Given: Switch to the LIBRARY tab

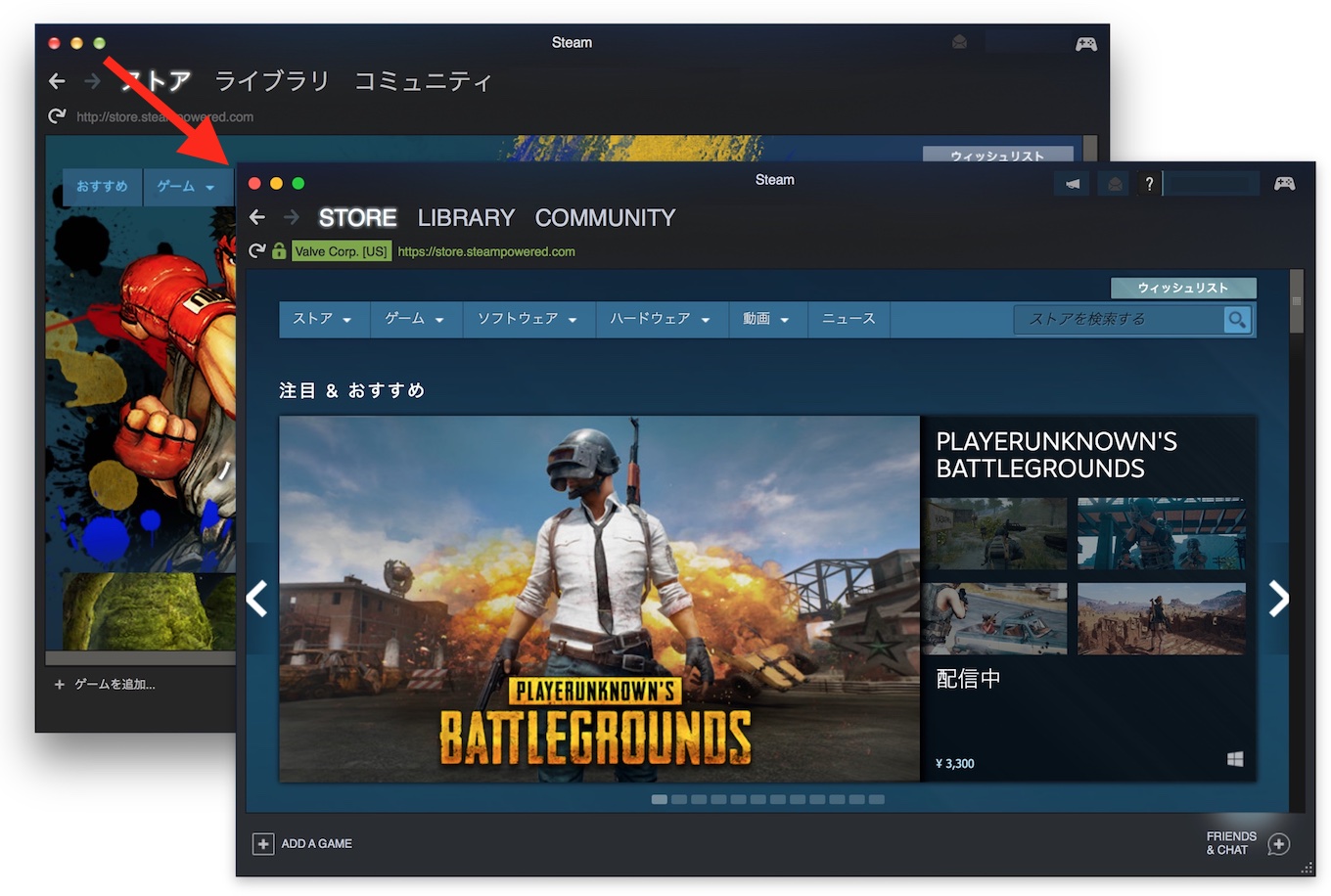Looking at the screenshot, I should (466, 217).
